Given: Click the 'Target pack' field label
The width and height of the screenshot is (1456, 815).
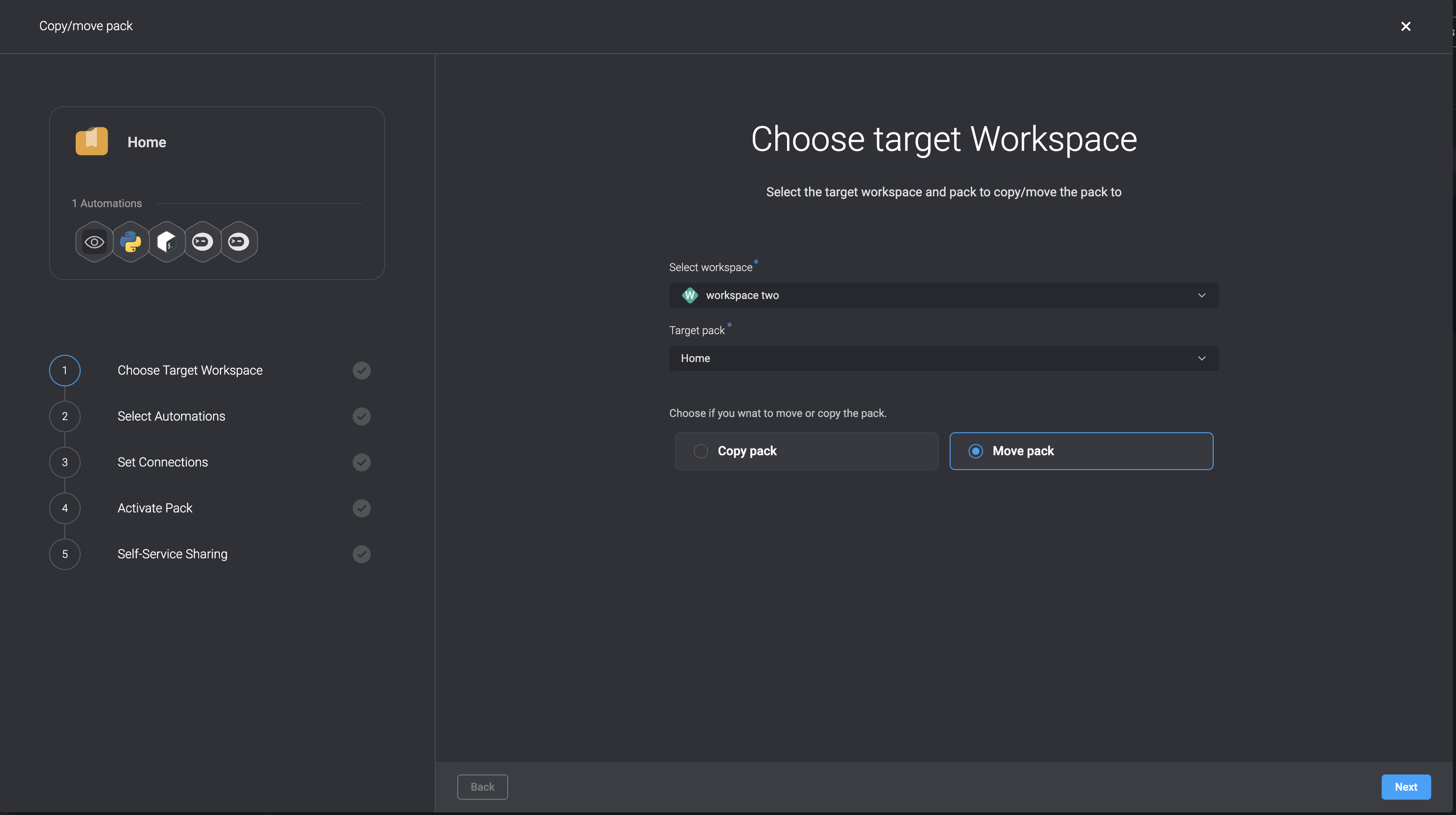Looking at the screenshot, I should pyautogui.click(x=697, y=331).
